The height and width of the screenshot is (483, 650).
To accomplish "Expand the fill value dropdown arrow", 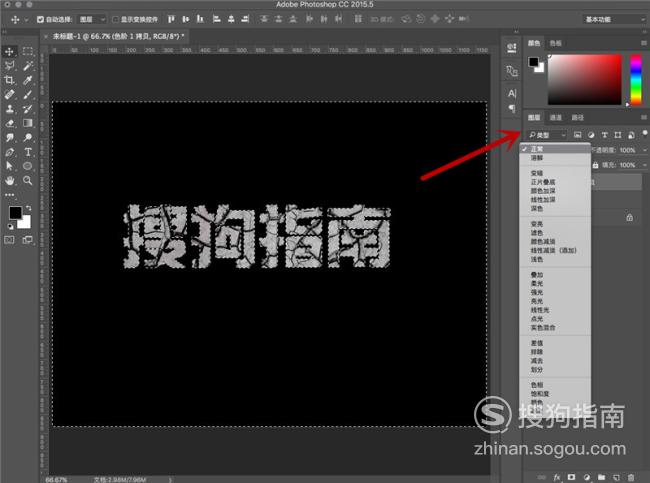I will point(645,165).
